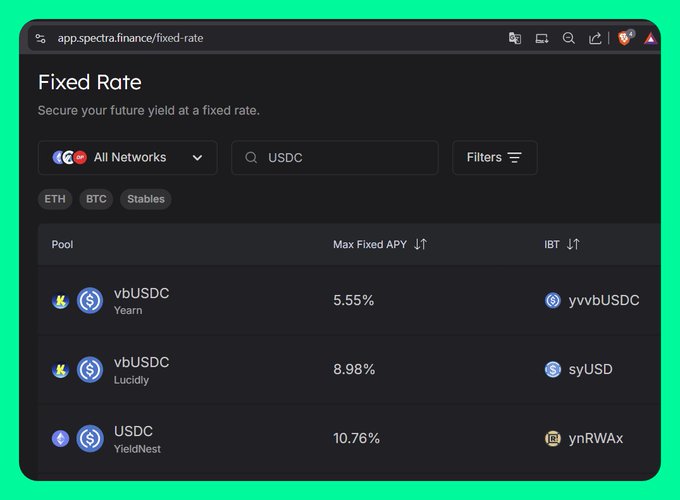The height and width of the screenshot is (500, 680).
Task: Click the yvvbUSDC IBT label
Action: point(604,300)
